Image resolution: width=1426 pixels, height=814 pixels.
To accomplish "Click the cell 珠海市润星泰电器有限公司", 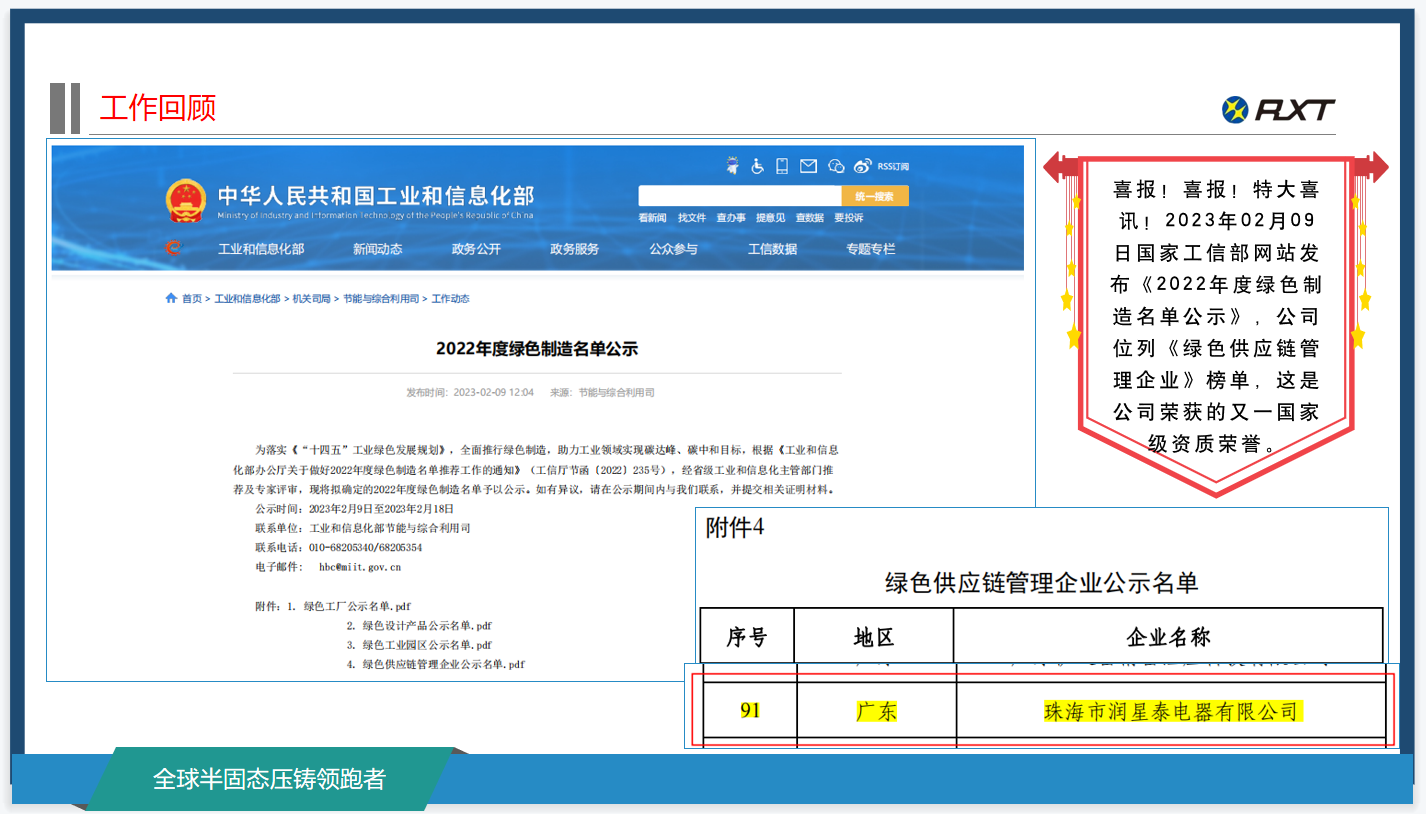I will pyautogui.click(x=1171, y=711).
